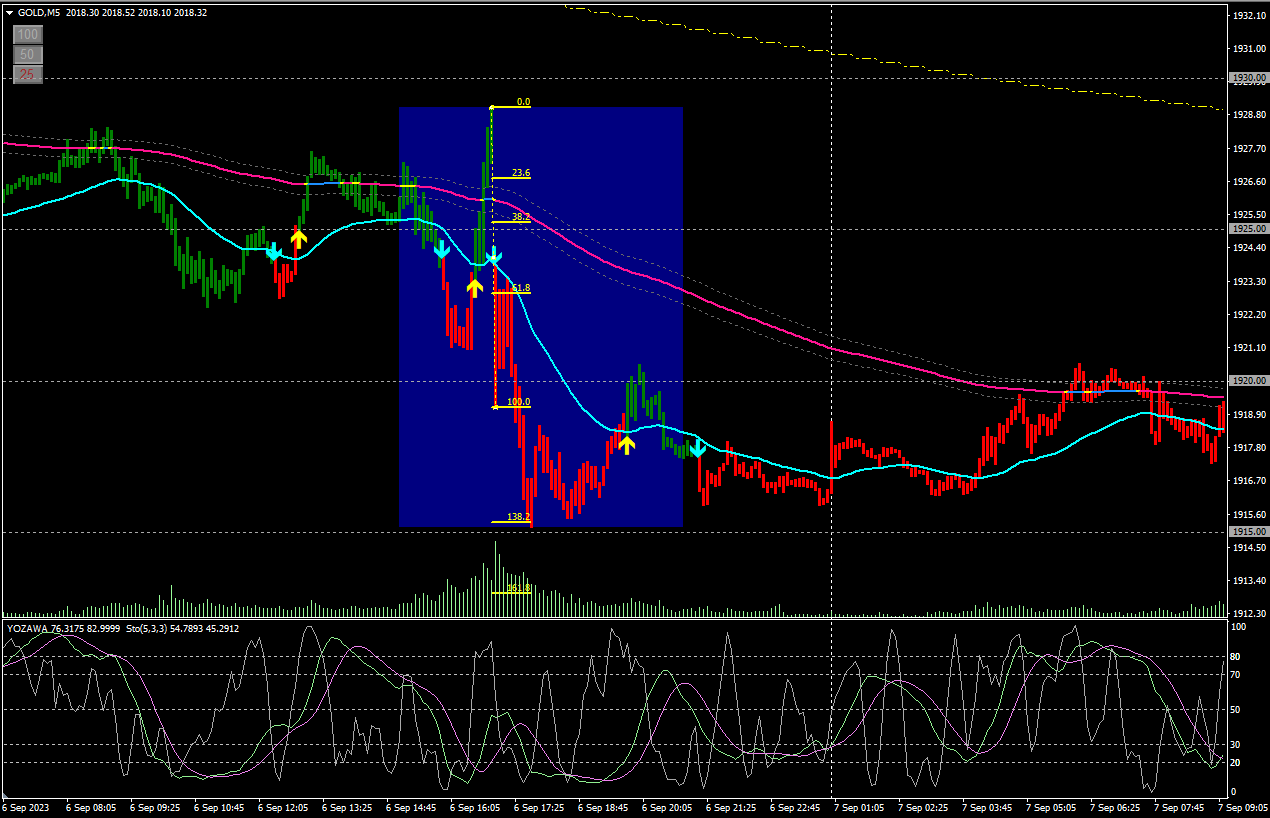The height and width of the screenshot is (818, 1270).
Task: Click the Sto(5,3,3) 54.7893 45.2912 label
Action: click(183, 628)
